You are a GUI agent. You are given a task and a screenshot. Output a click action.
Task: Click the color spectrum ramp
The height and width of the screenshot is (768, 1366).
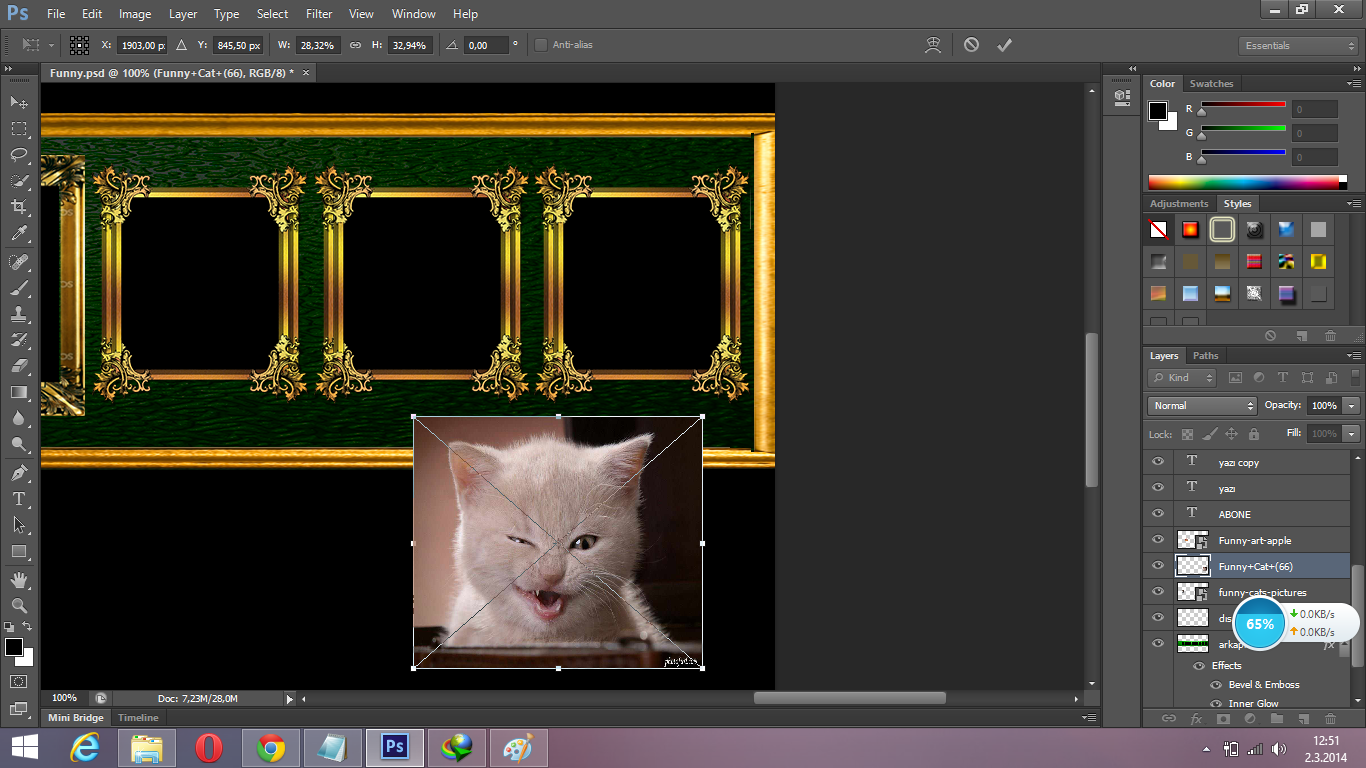coord(1243,182)
